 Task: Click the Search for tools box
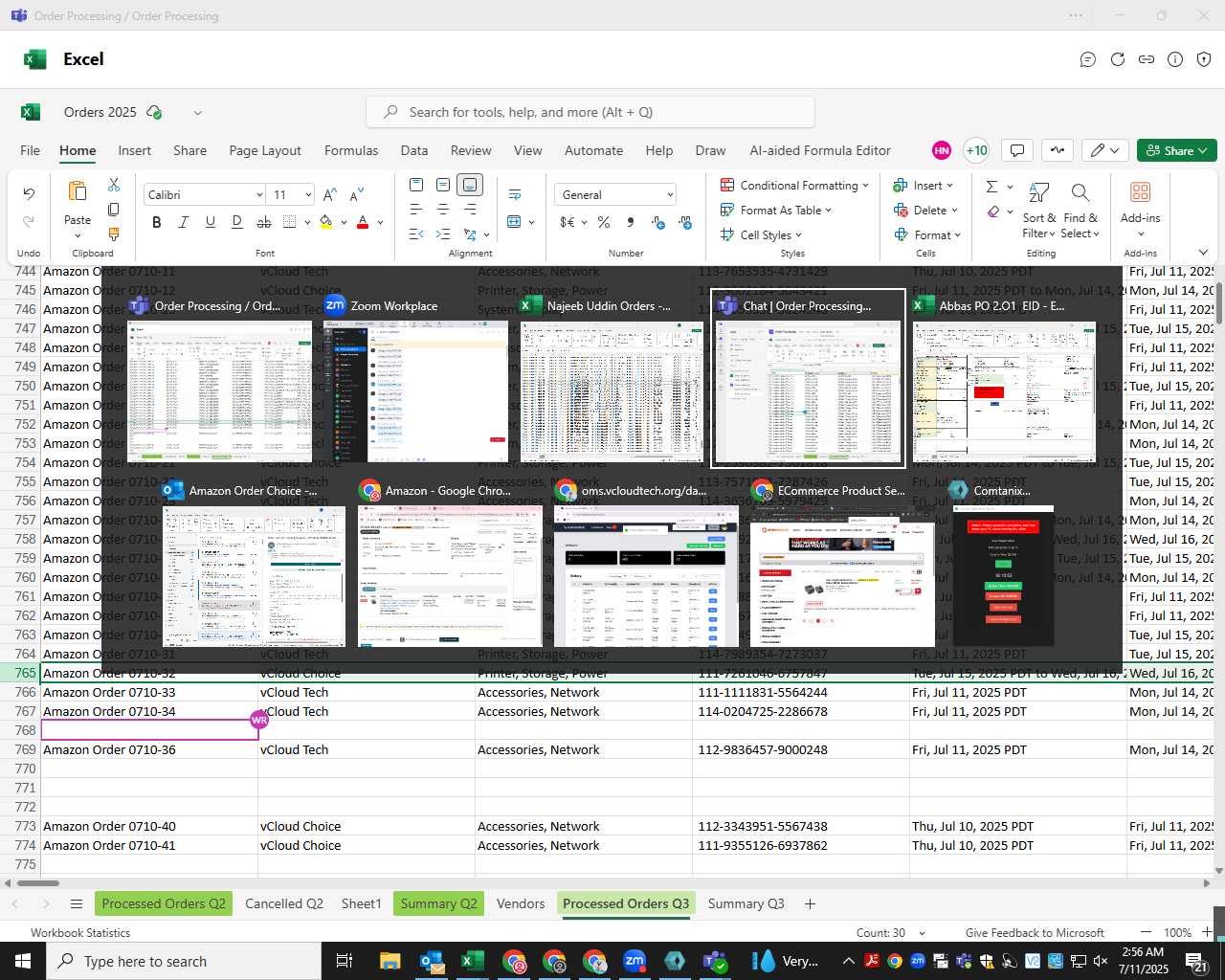point(590,112)
